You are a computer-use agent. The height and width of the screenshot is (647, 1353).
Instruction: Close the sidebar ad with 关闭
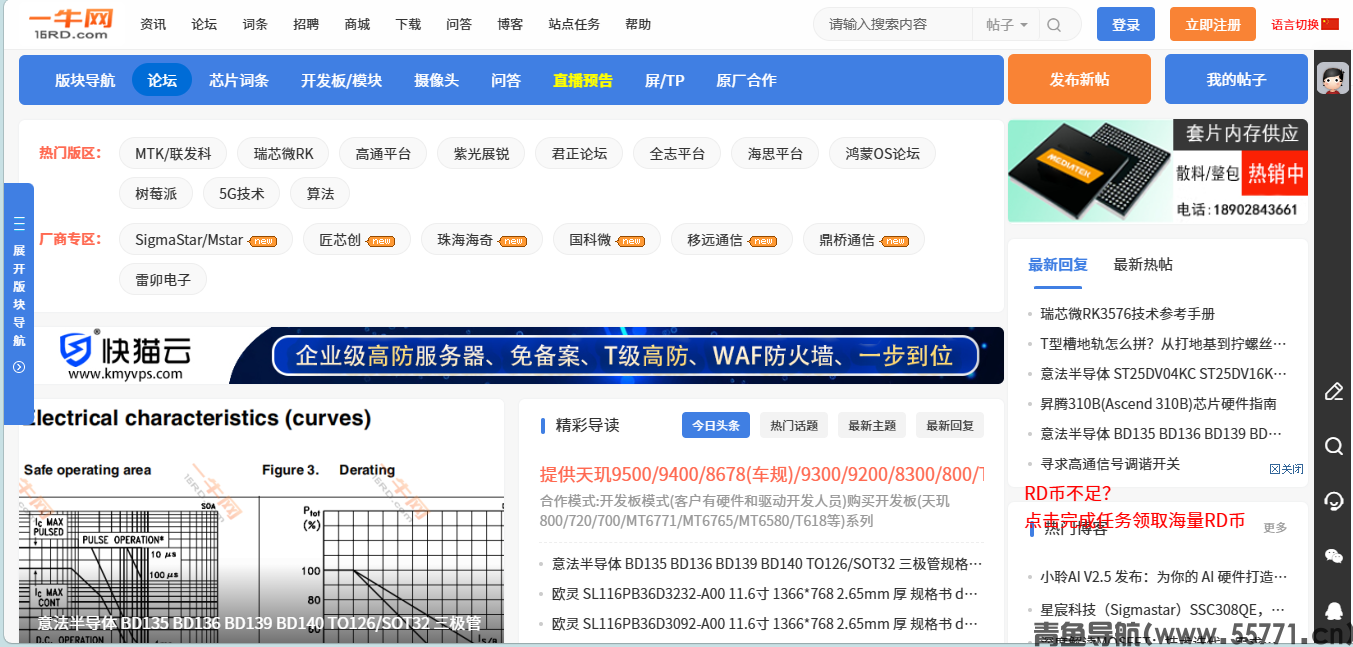point(1287,469)
